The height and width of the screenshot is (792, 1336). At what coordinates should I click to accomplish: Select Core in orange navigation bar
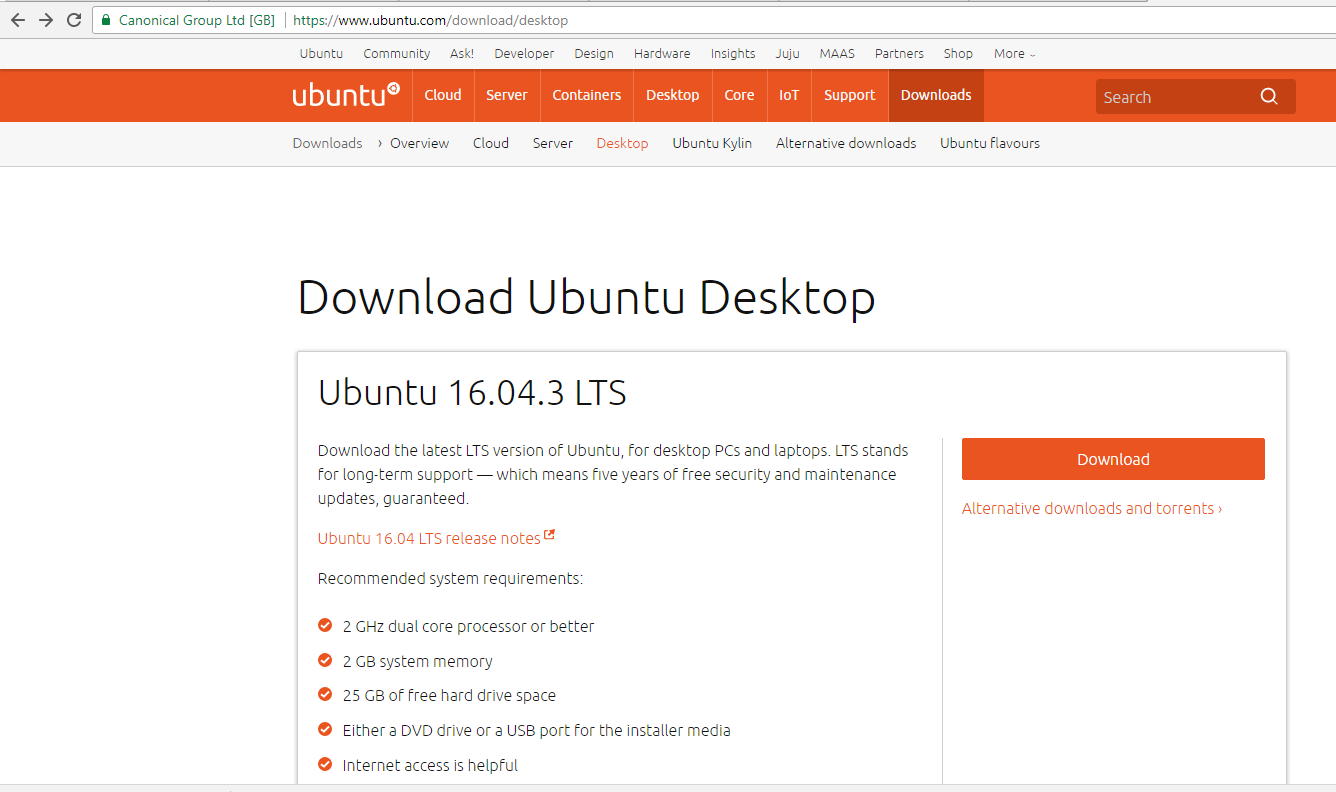pyautogui.click(x=740, y=95)
